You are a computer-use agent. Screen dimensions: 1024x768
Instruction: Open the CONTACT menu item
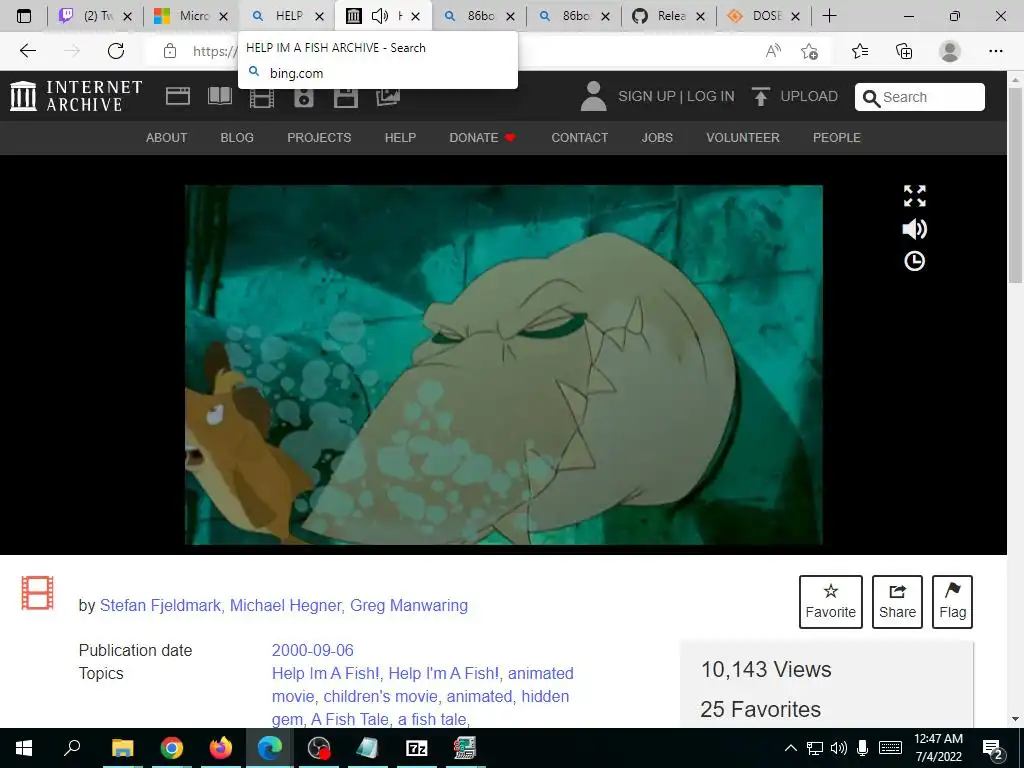[580, 138]
